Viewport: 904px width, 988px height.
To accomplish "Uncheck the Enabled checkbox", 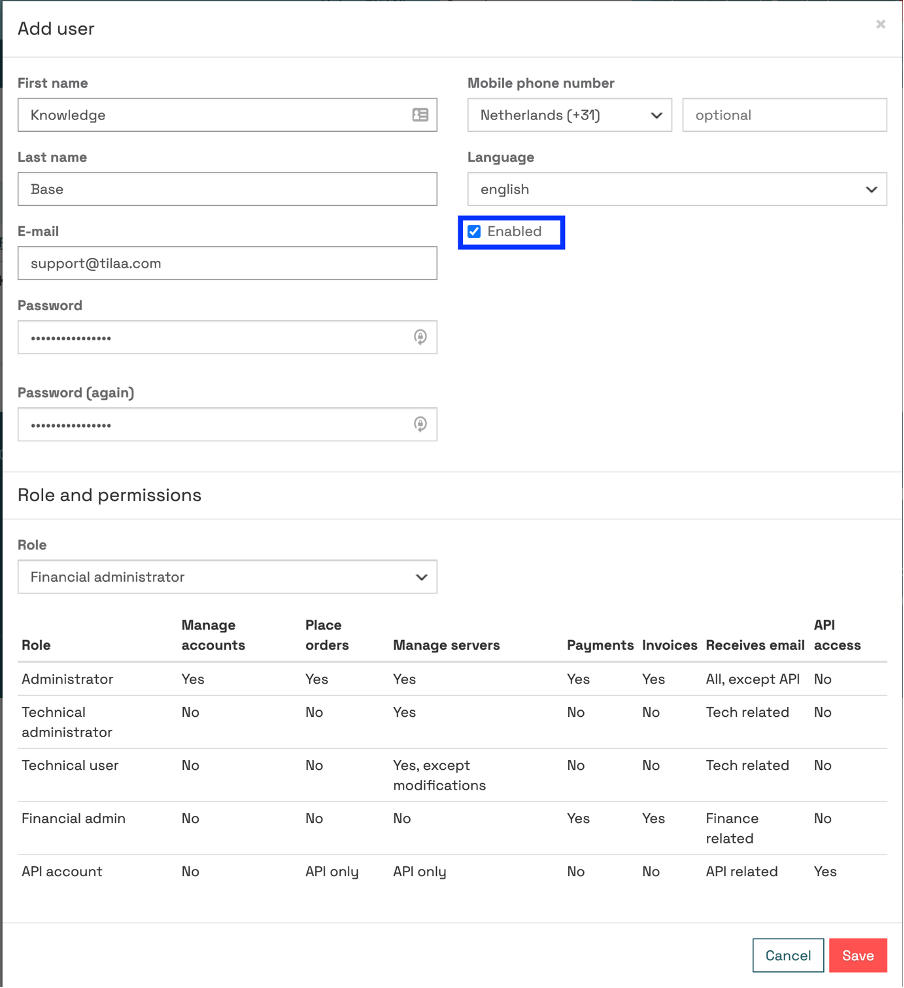I will point(474,231).
